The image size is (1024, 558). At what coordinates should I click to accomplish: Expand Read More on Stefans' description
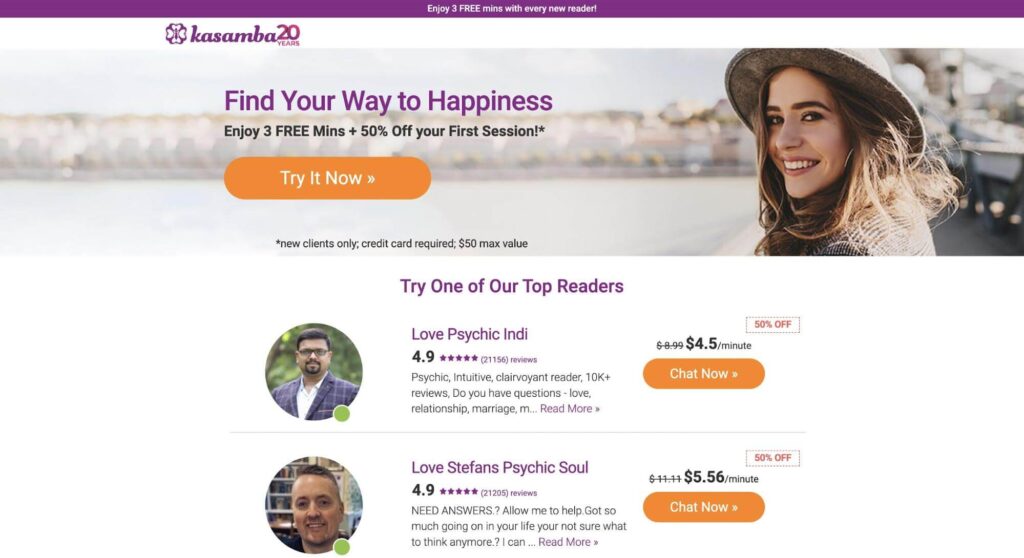coord(568,542)
